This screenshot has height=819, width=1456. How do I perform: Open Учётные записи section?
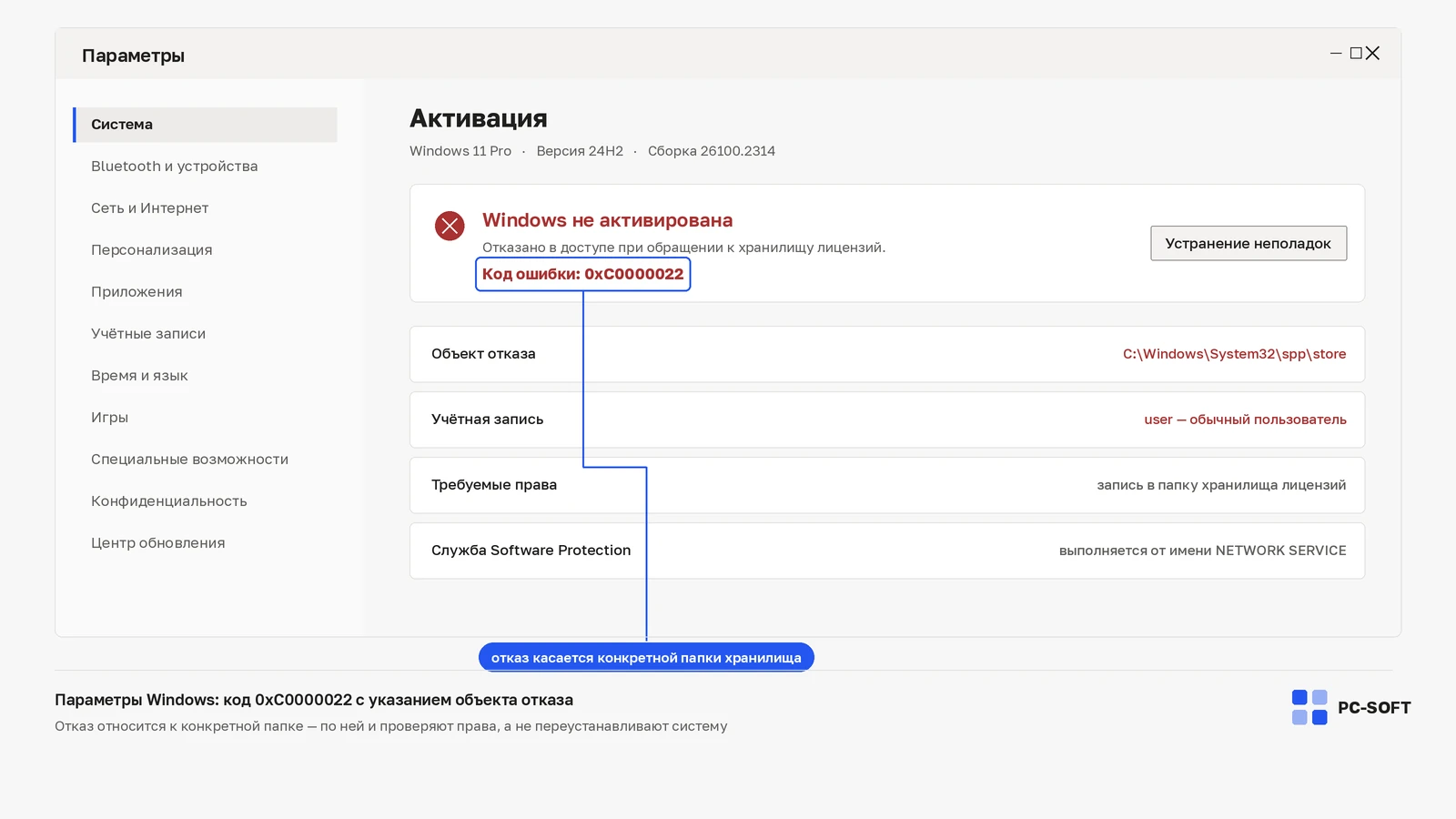click(148, 334)
